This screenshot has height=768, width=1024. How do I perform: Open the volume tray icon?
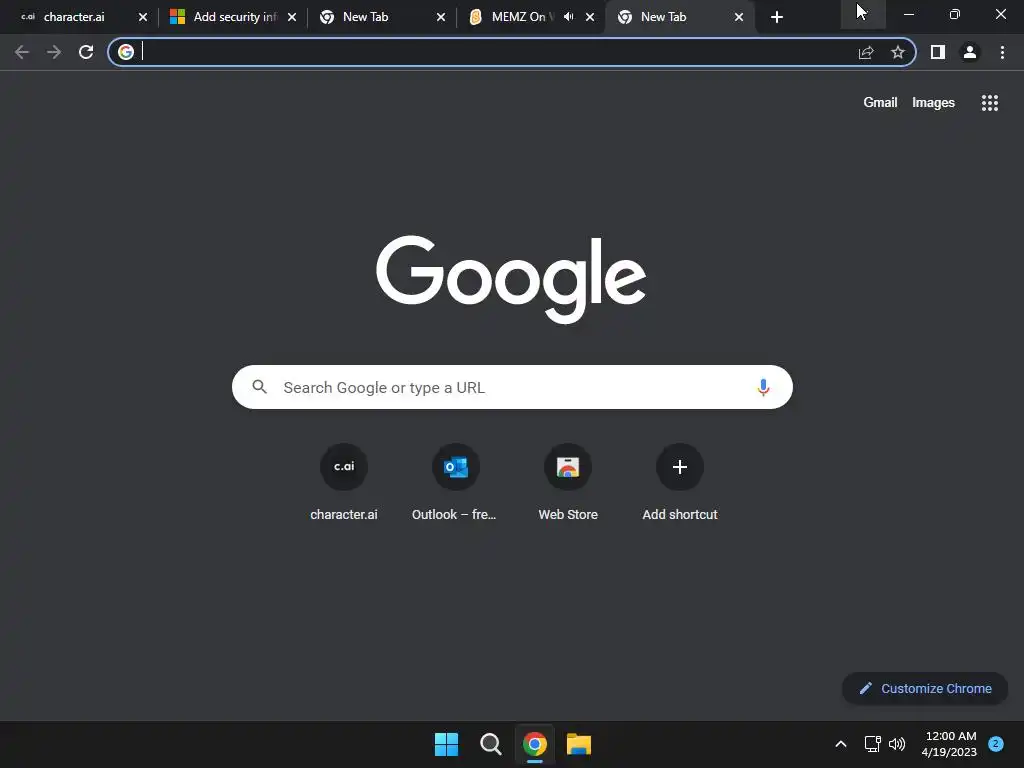click(897, 744)
